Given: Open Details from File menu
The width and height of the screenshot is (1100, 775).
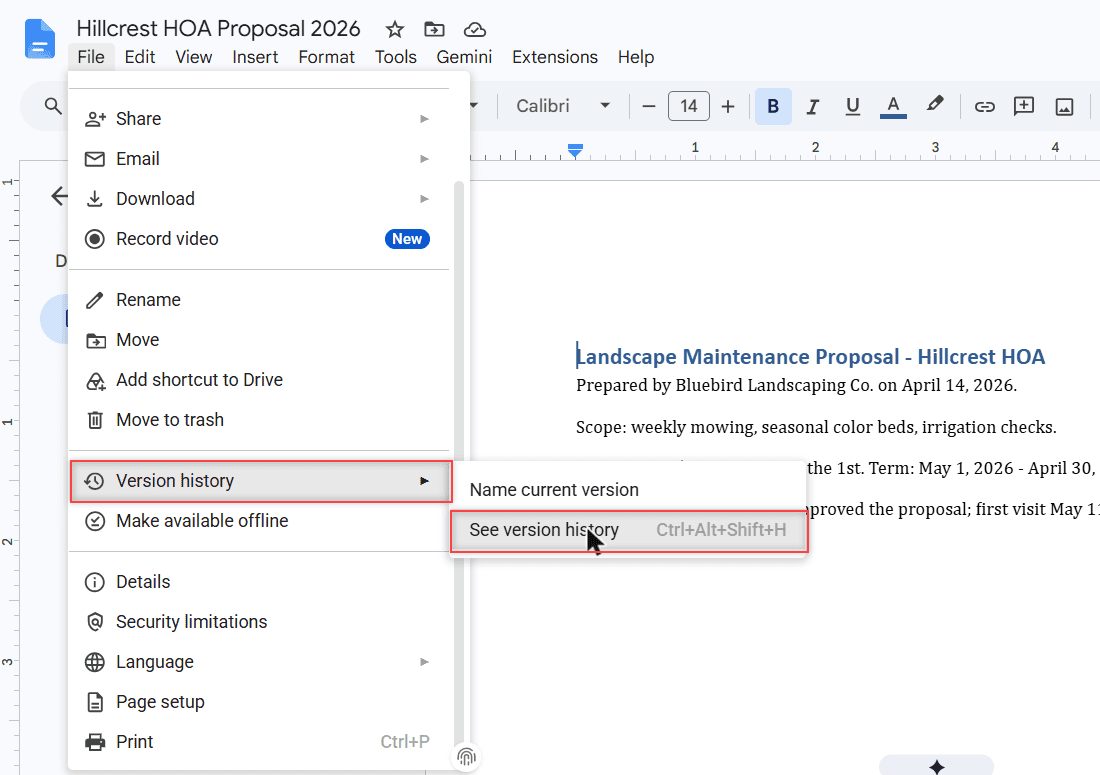Looking at the screenshot, I should (260, 581).
